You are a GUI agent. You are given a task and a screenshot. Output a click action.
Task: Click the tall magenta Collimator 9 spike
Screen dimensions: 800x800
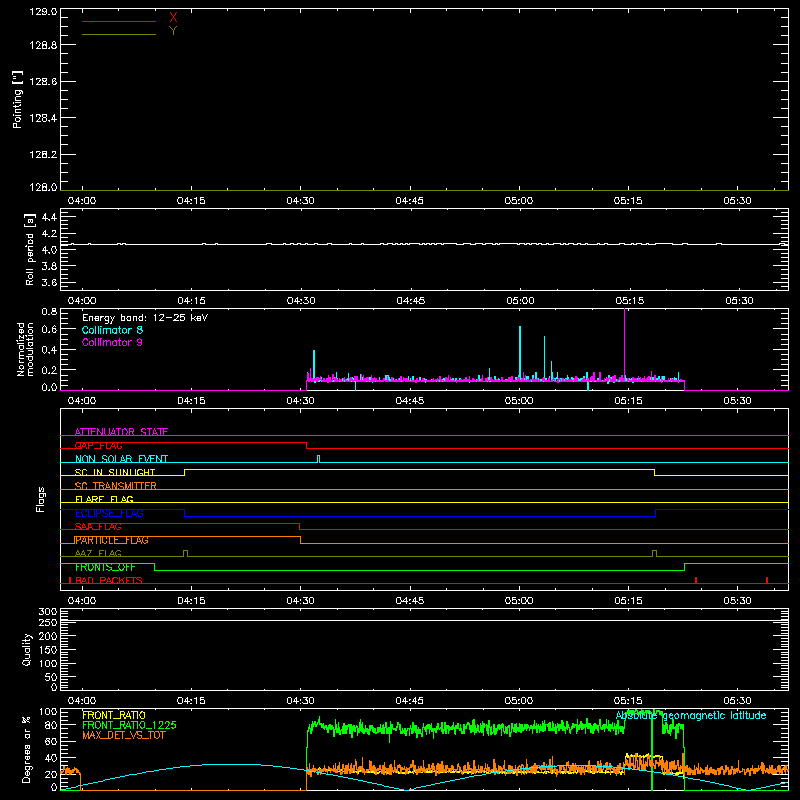click(624, 342)
